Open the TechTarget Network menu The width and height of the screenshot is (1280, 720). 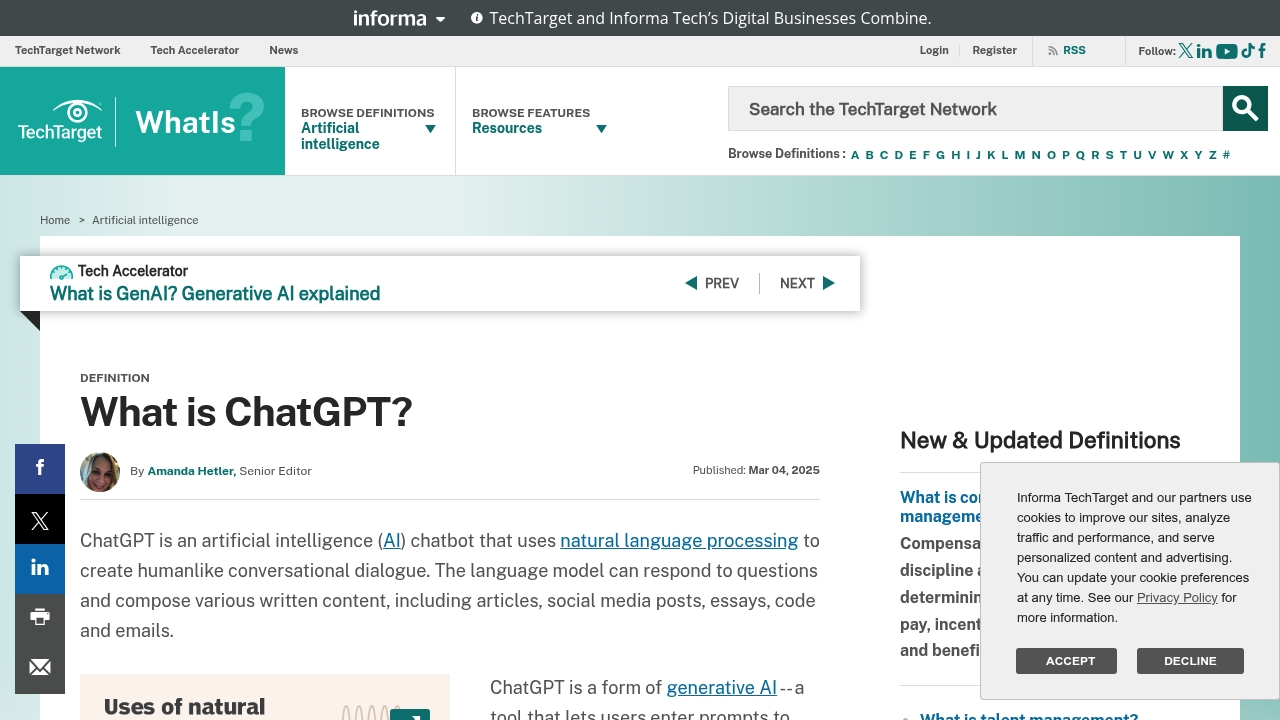pyautogui.click(x=67, y=50)
